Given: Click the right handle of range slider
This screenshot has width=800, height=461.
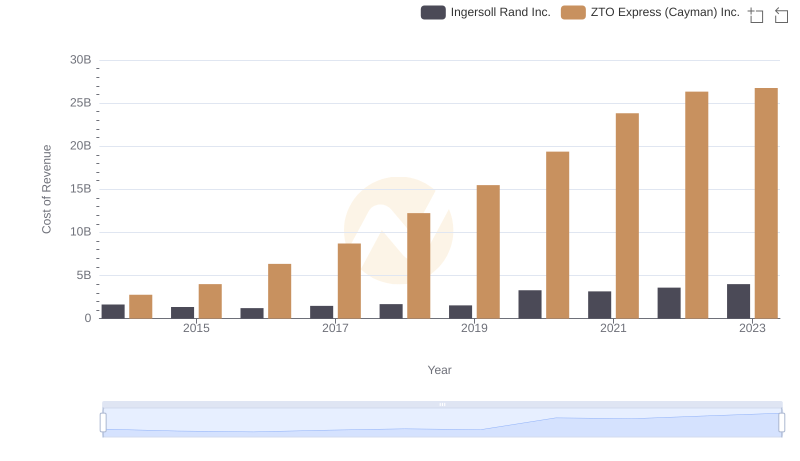Looking at the screenshot, I should 781,423.
